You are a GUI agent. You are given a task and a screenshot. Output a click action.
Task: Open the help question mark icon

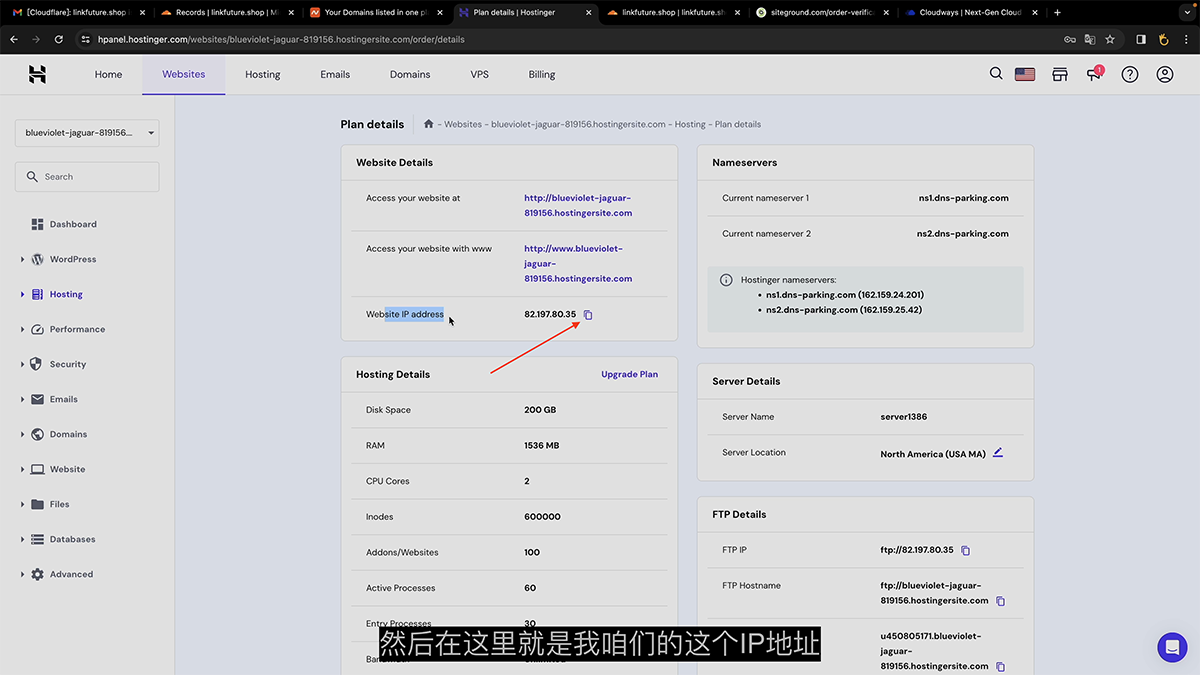pyautogui.click(x=1130, y=74)
